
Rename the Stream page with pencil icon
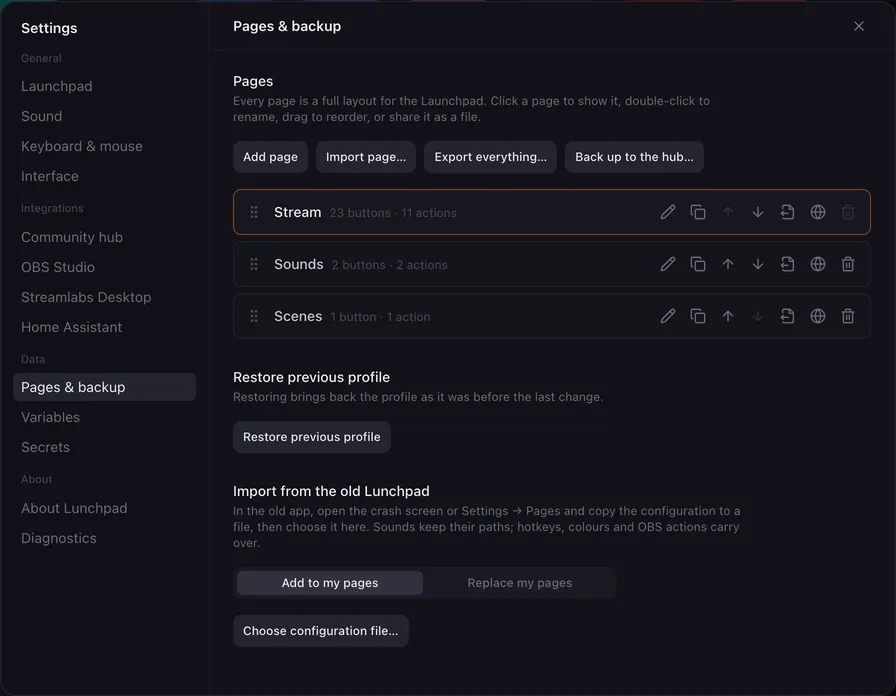[667, 212]
